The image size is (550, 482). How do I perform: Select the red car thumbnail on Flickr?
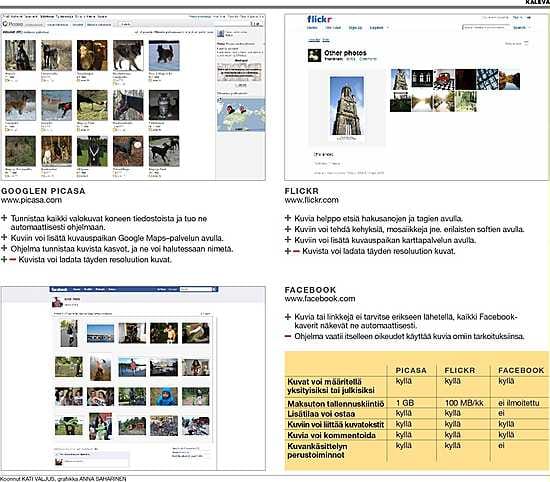[444, 80]
